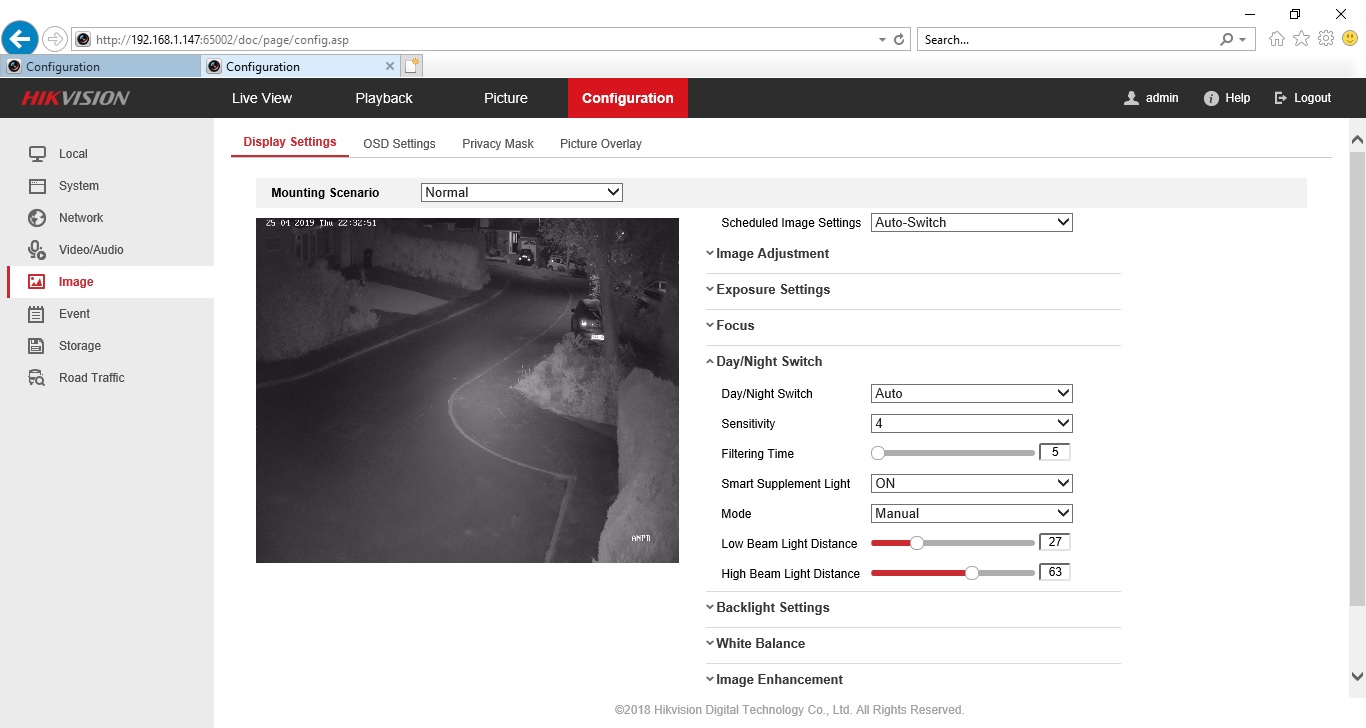Click the Local monitor icon in sidebar
Screen dimensions: 1366x728
tap(37, 154)
